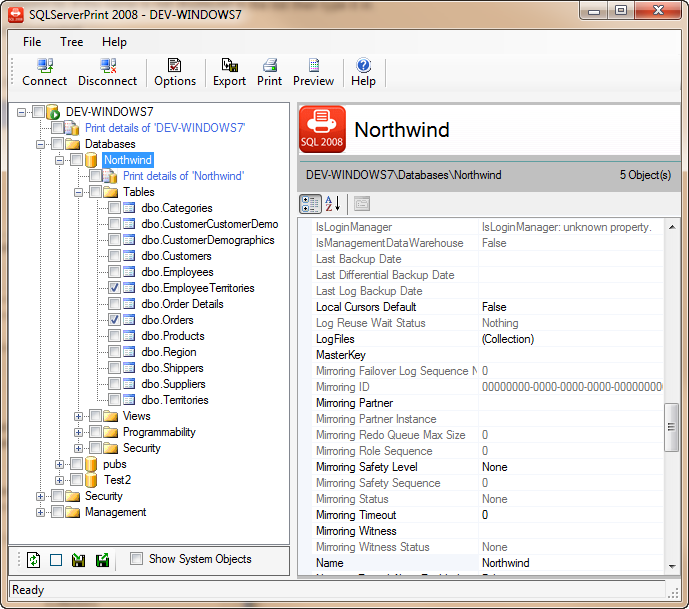Click 'Print details of DEV-WINDOWS7' link
The height and width of the screenshot is (609, 689).
coord(165,128)
